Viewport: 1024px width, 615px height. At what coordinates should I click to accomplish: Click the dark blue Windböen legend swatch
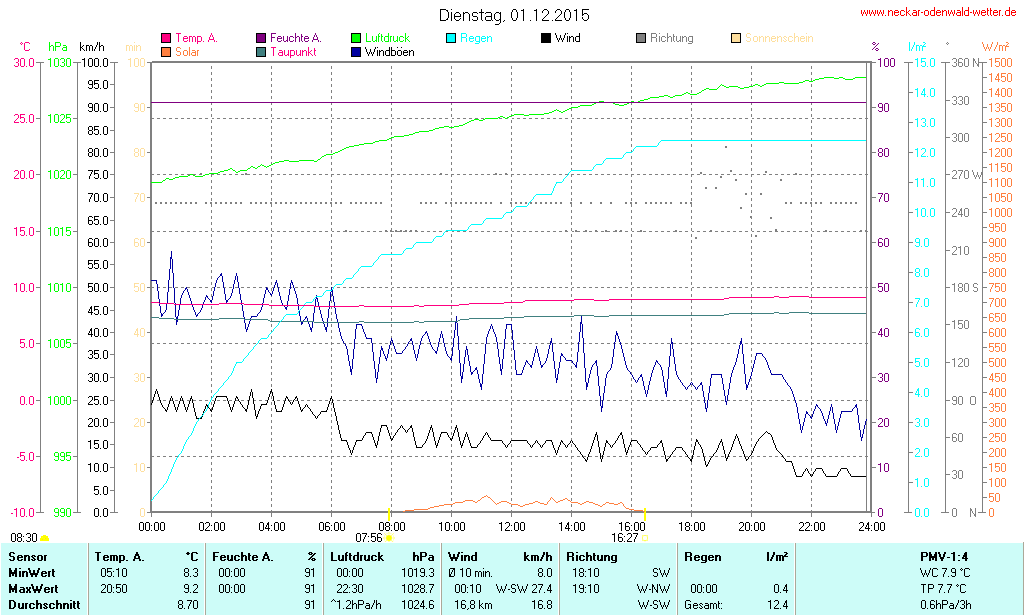pyautogui.click(x=356, y=52)
